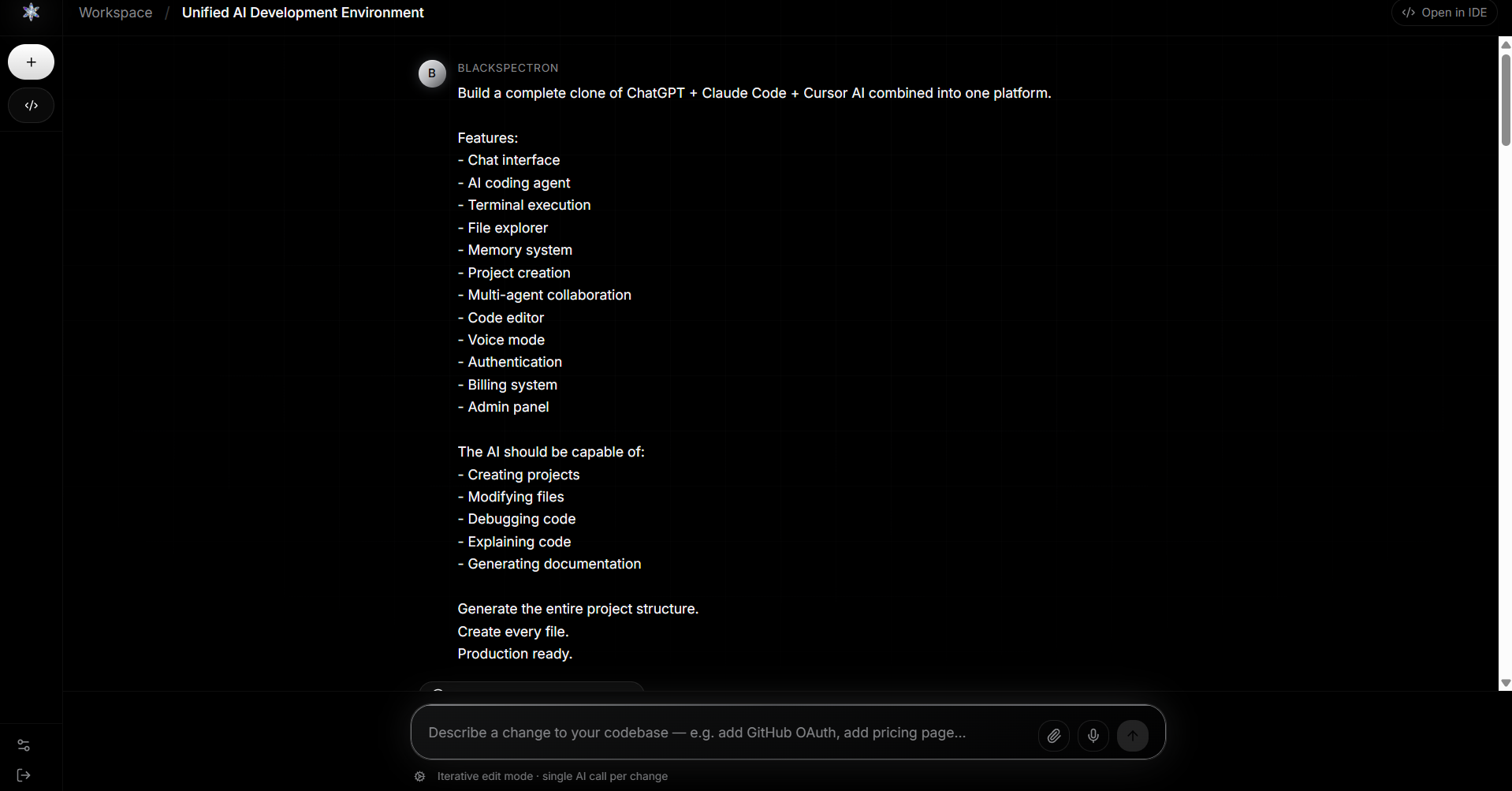Focus the describe a change input field
This screenshot has height=791, width=1512.
pos(725,733)
